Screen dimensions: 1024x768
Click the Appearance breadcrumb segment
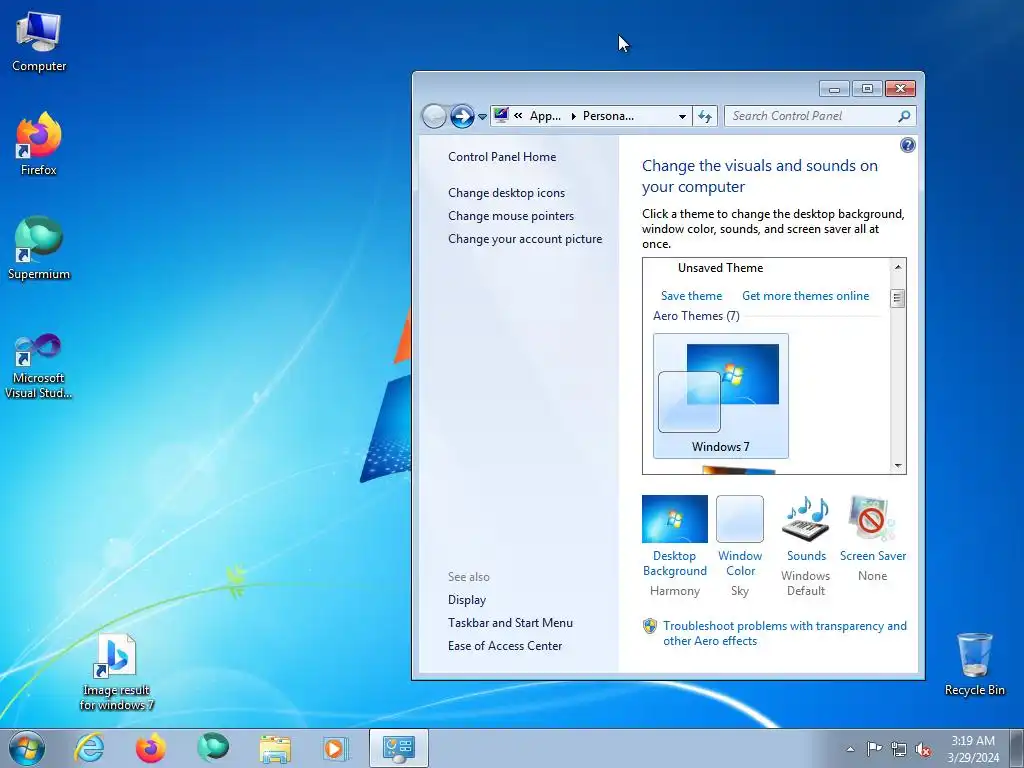coord(545,116)
